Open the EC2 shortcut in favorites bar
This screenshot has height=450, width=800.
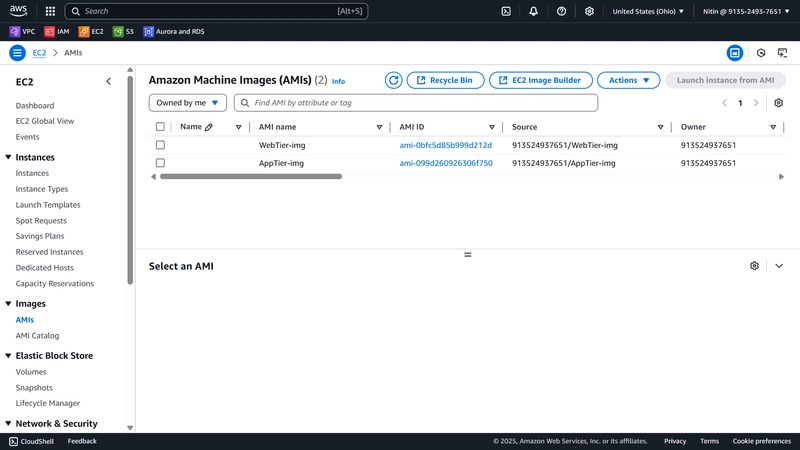[x=91, y=32]
